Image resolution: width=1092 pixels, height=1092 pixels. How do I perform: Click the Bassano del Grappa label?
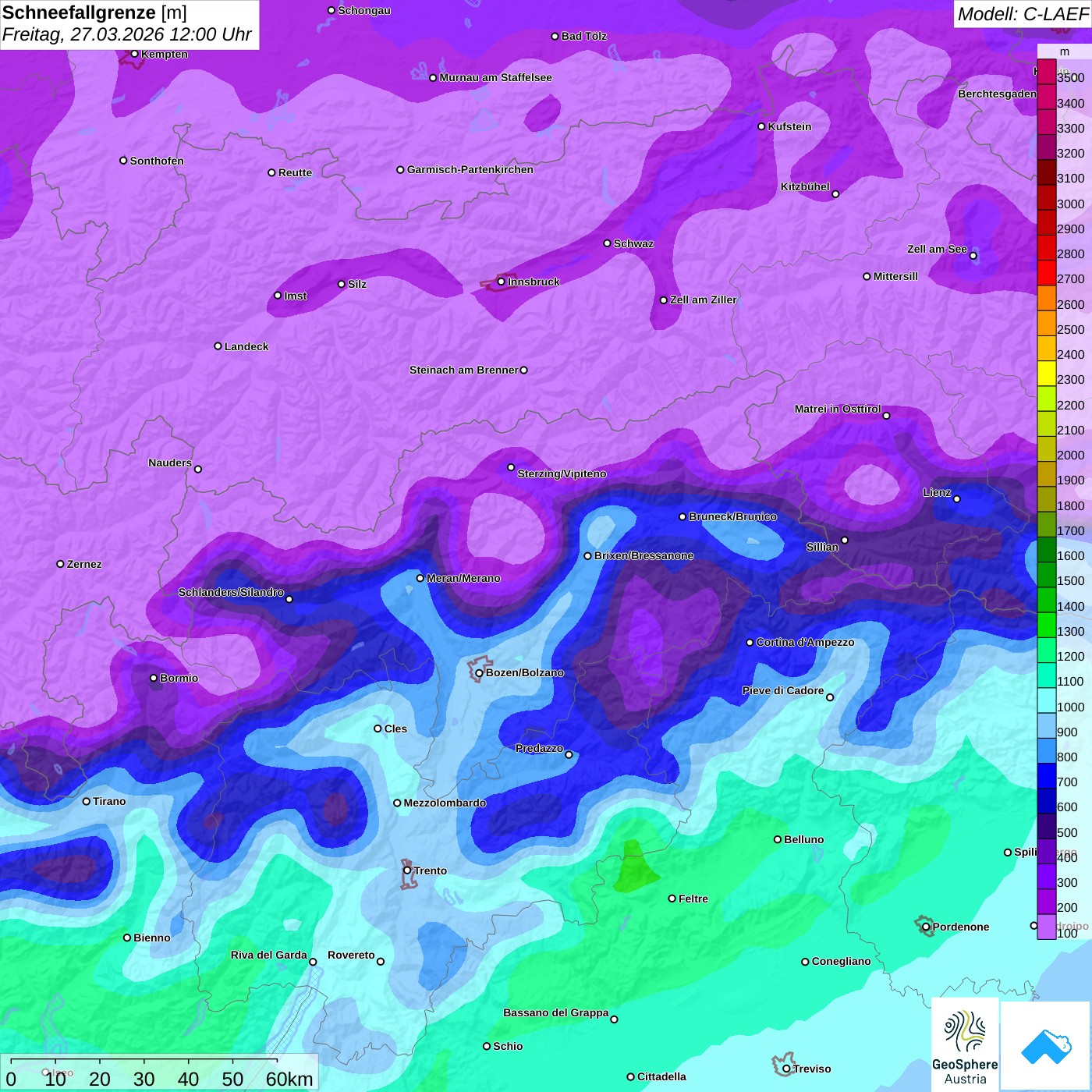[x=556, y=1012]
